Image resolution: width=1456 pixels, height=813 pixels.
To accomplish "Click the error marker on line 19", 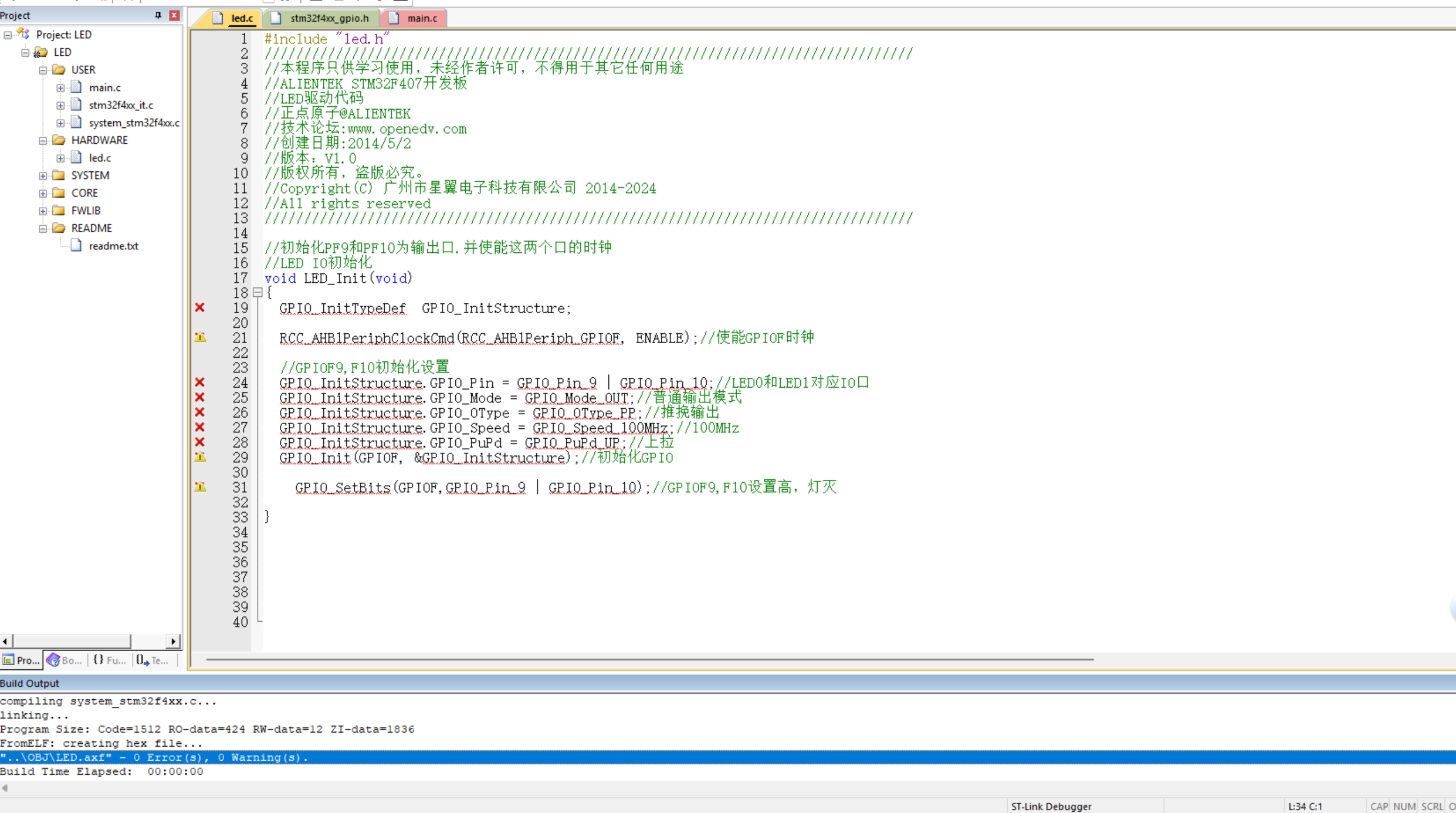I will pyautogui.click(x=199, y=307).
